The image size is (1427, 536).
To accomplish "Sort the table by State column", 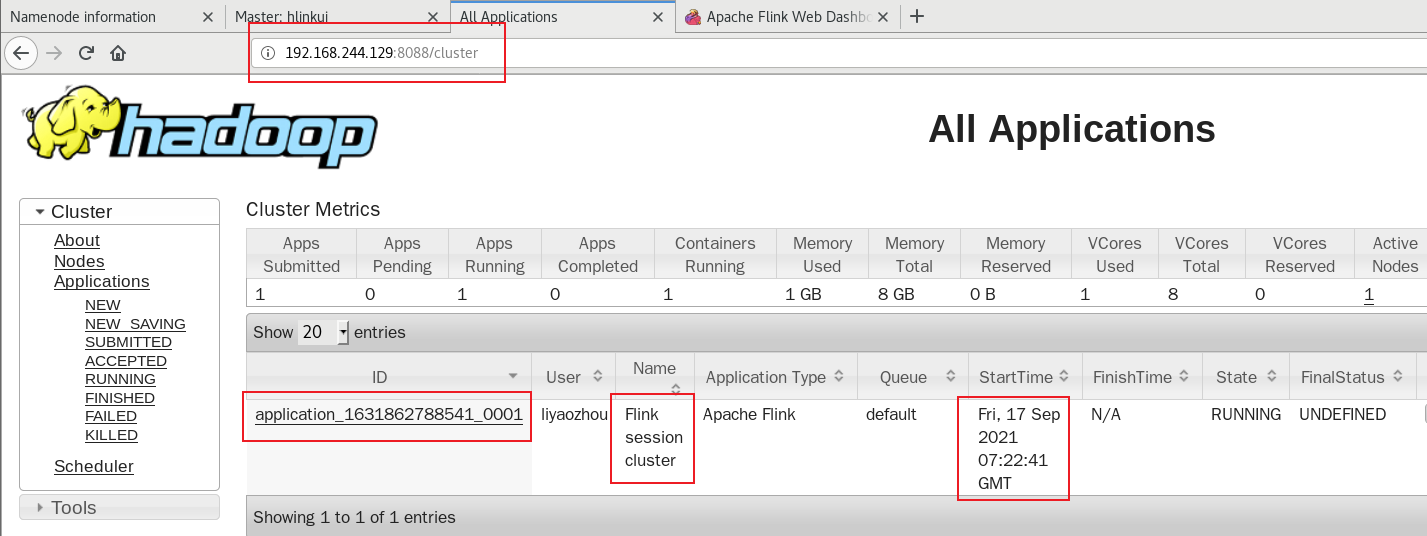I will pos(1246,377).
